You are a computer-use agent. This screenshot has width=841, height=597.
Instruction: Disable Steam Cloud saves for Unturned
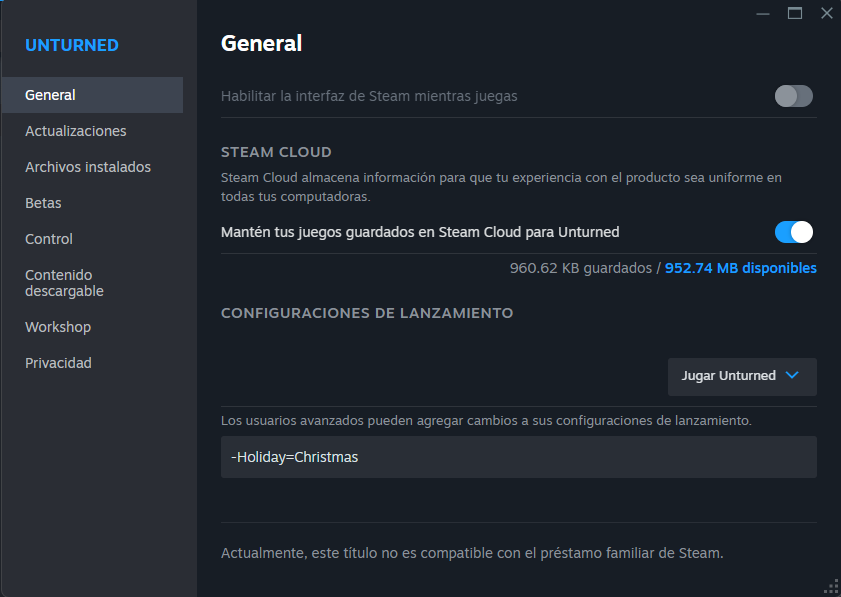click(794, 232)
